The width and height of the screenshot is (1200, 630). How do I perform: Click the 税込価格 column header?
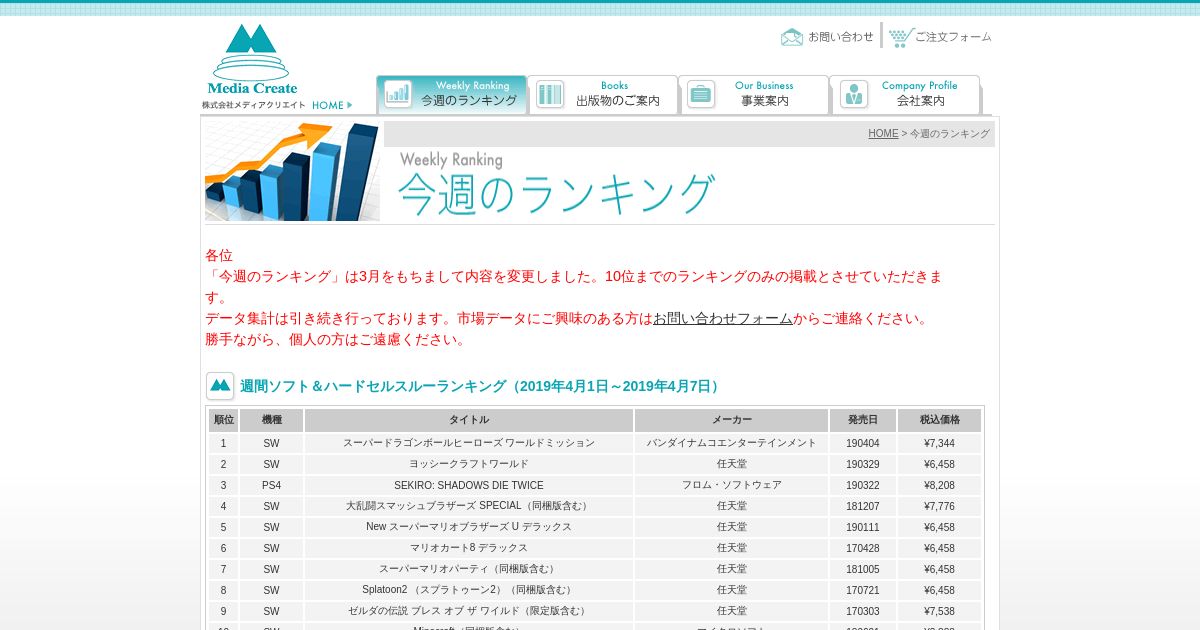point(939,420)
